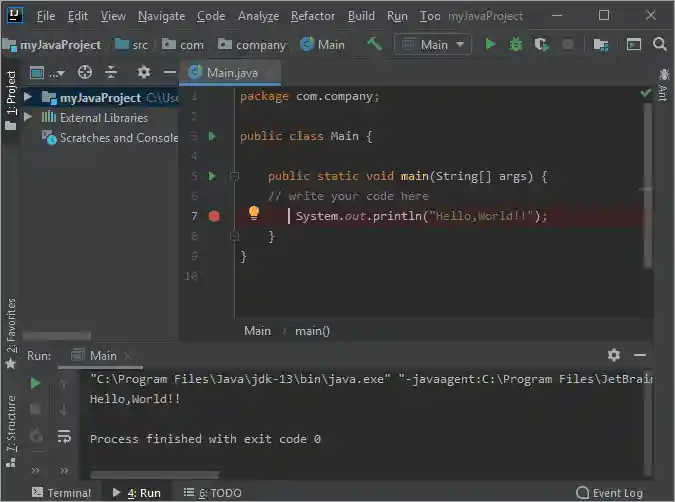This screenshot has width=675, height=502.
Task: Toggle the red breakpoint on line 7
Action: point(214,216)
